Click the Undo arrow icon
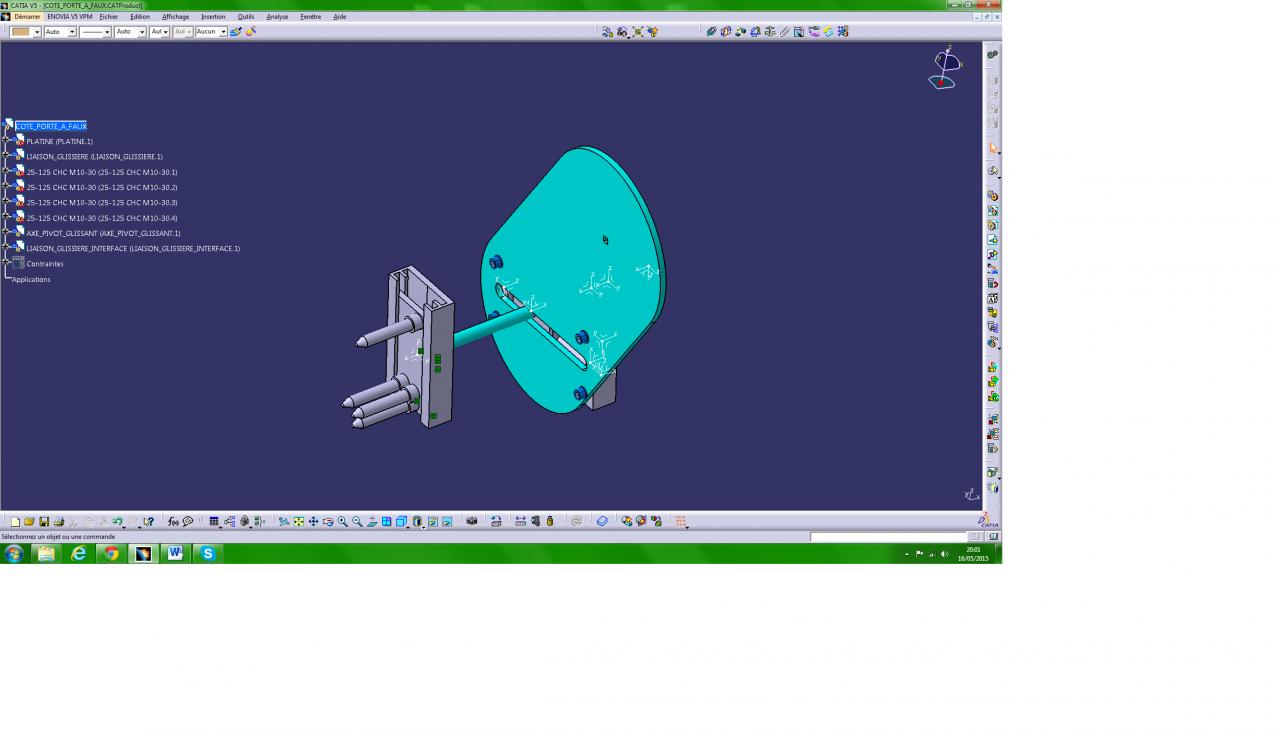The width and height of the screenshot is (1280, 732). coord(117,521)
